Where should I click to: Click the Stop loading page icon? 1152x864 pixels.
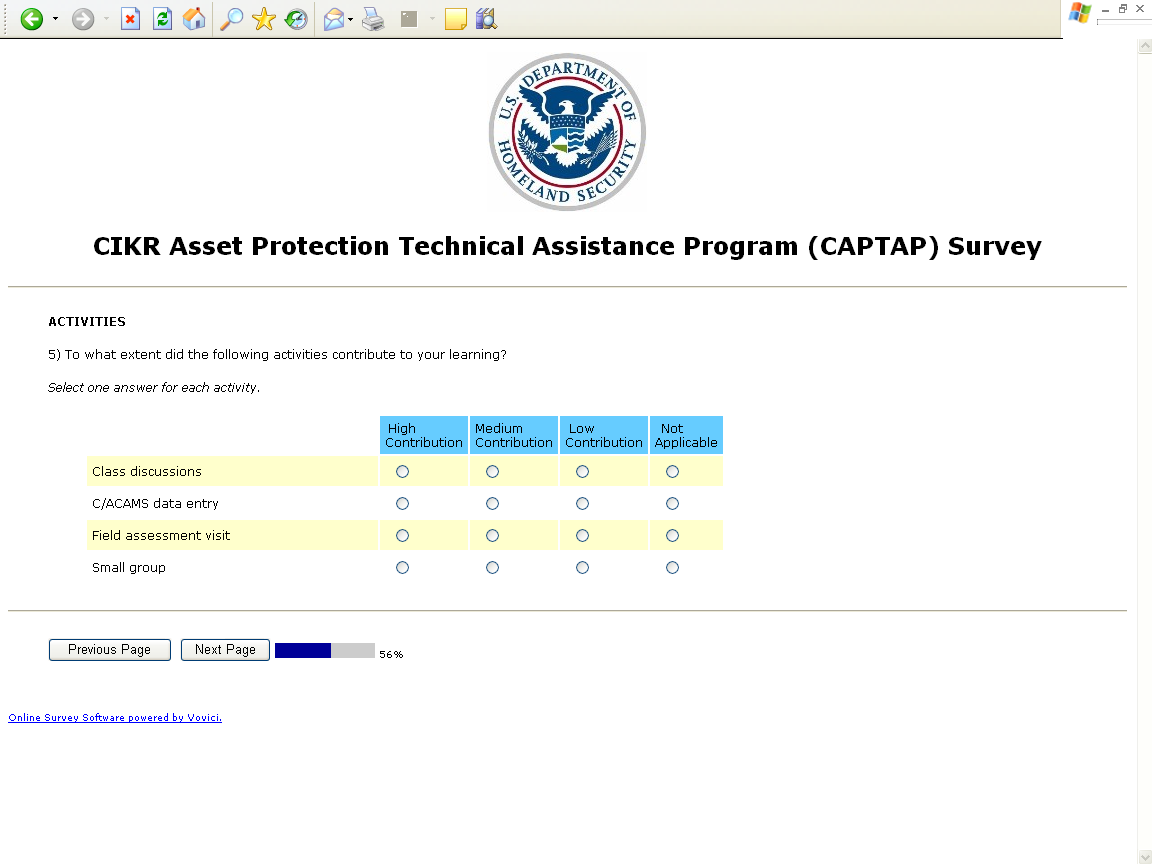130,19
